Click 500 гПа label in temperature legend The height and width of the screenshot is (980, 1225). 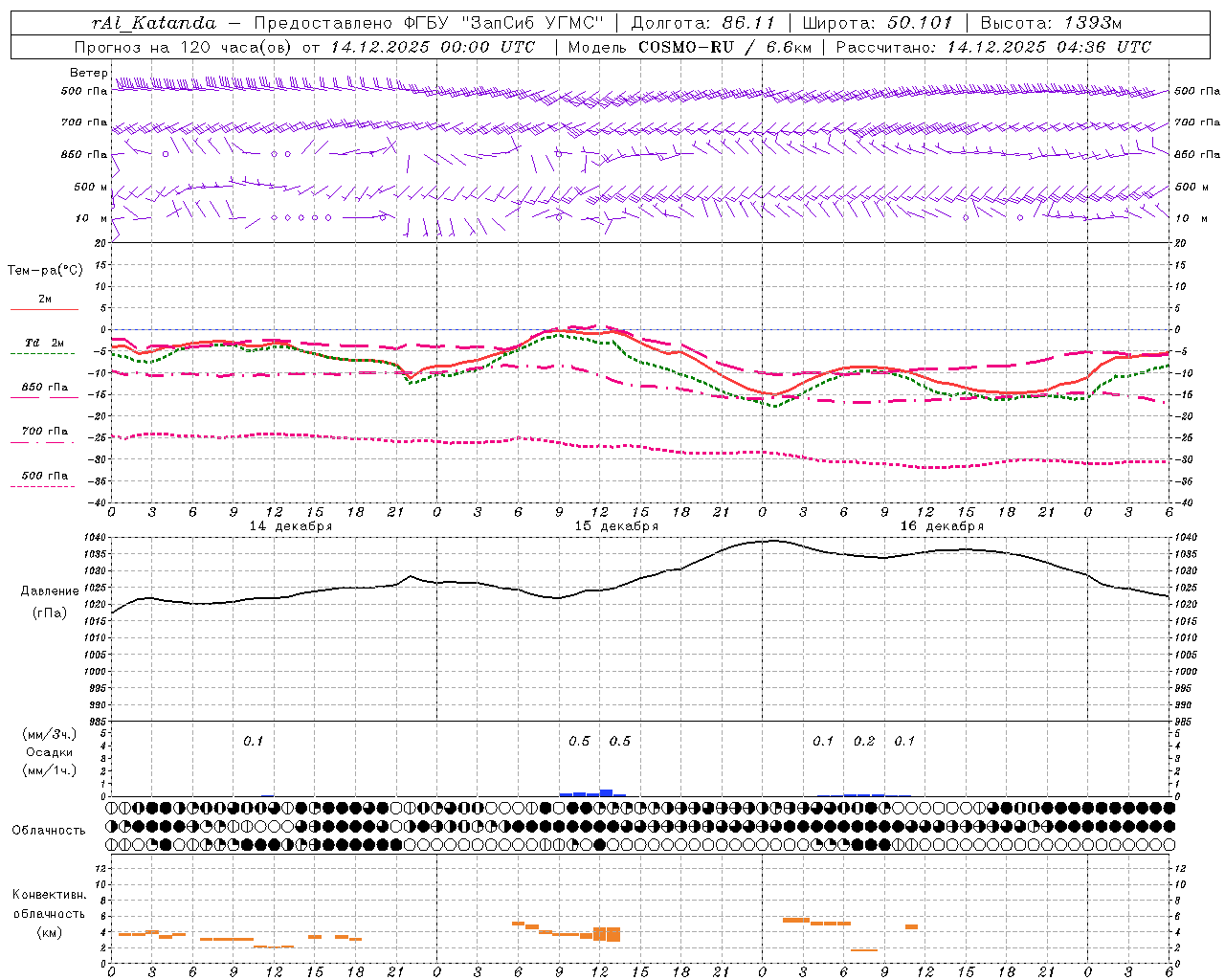[x=45, y=476]
